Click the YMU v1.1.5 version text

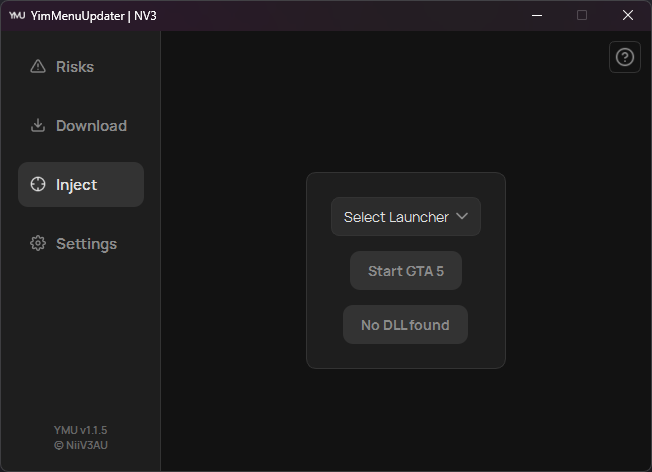81,430
